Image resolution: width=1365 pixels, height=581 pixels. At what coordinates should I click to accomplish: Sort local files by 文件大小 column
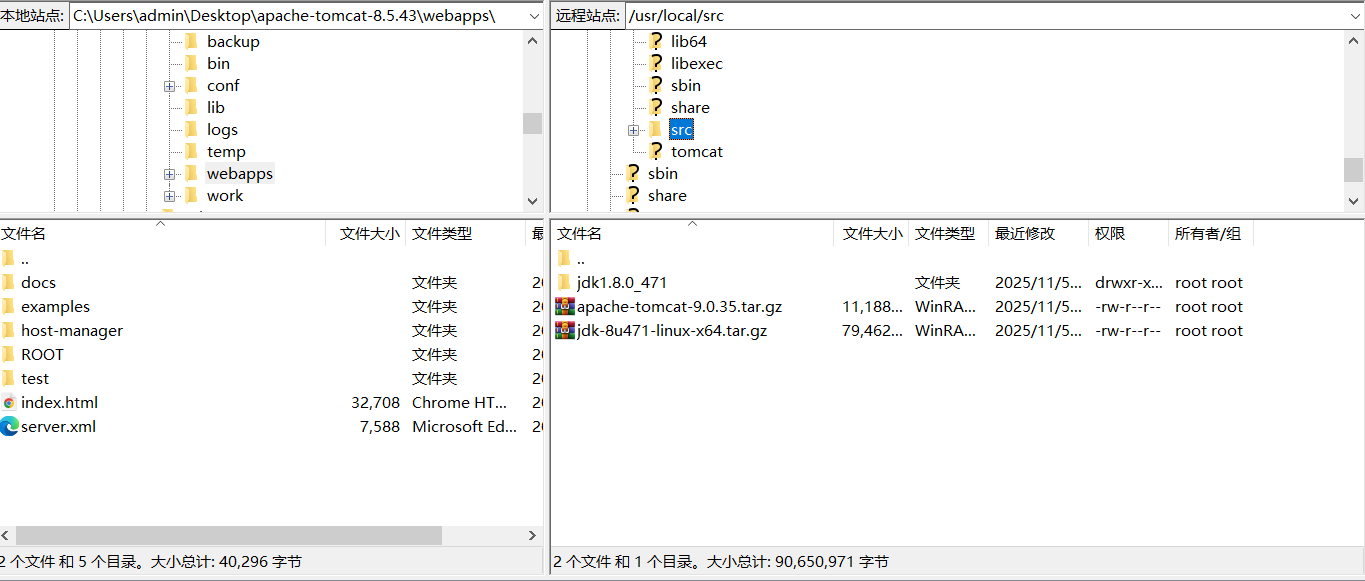(x=366, y=233)
